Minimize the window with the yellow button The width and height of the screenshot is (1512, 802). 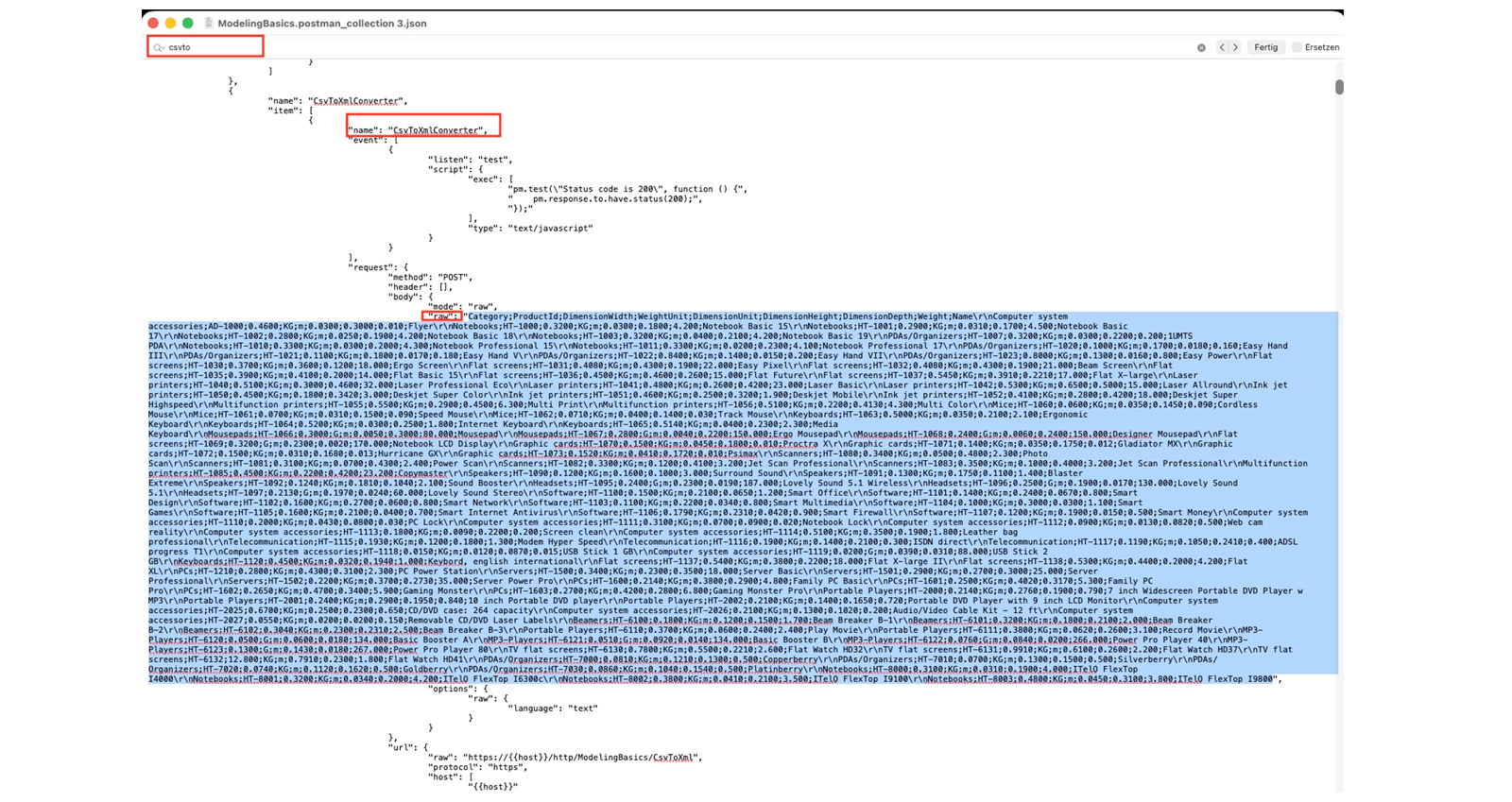click(x=170, y=23)
